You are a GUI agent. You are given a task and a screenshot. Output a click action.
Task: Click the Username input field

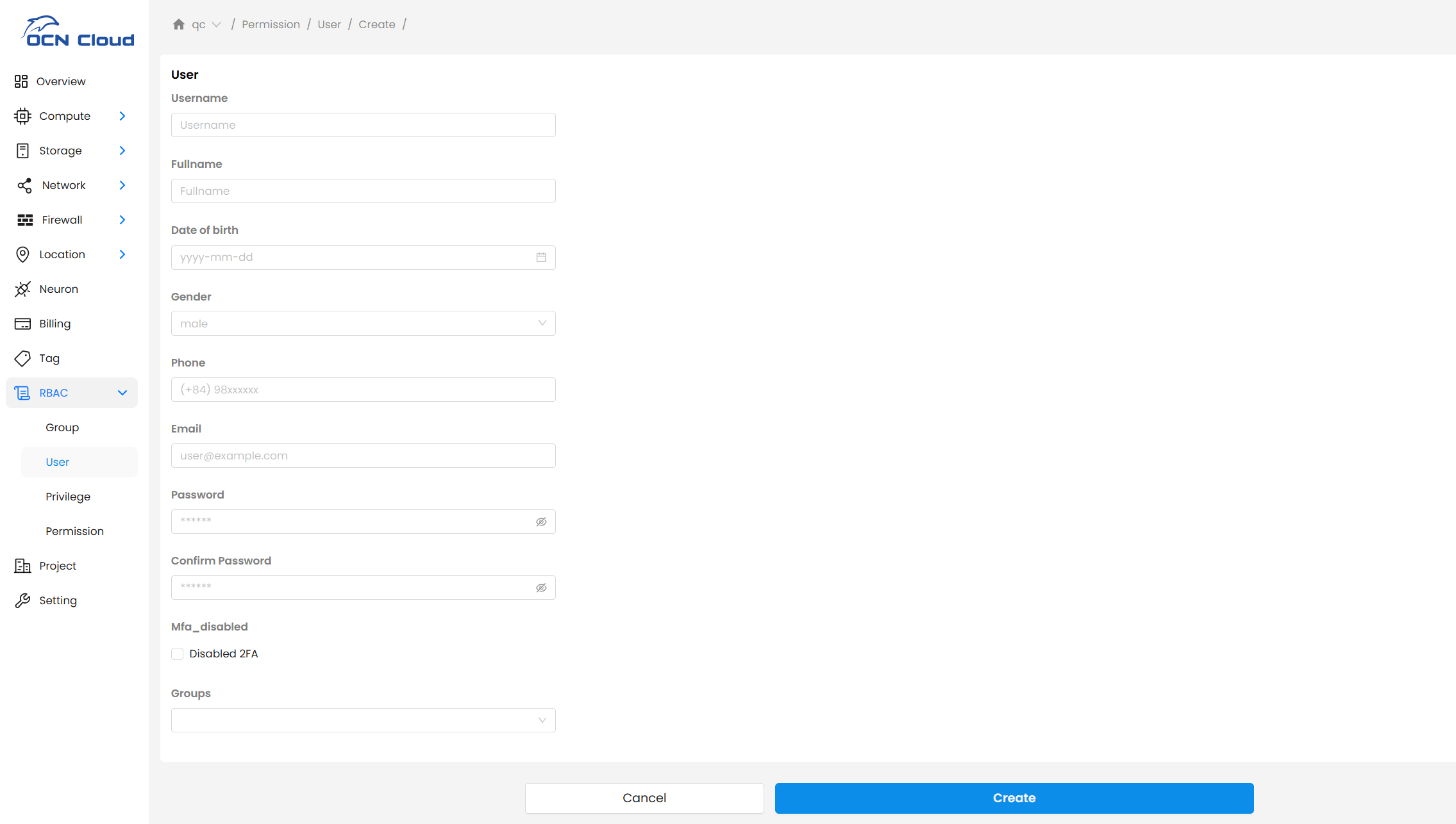click(363, 125)
